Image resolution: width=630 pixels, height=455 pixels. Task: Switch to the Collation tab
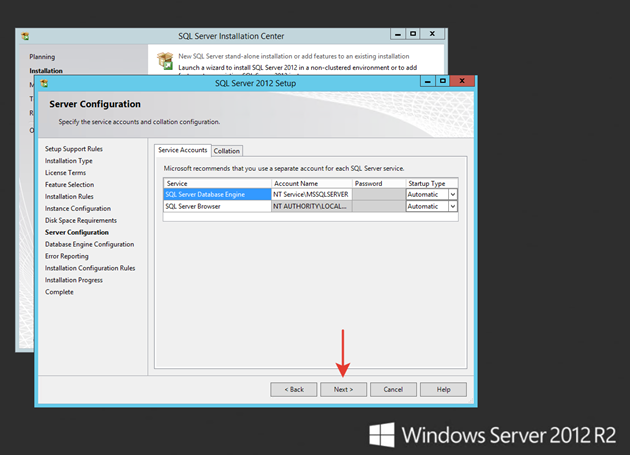tap(227, 151)
